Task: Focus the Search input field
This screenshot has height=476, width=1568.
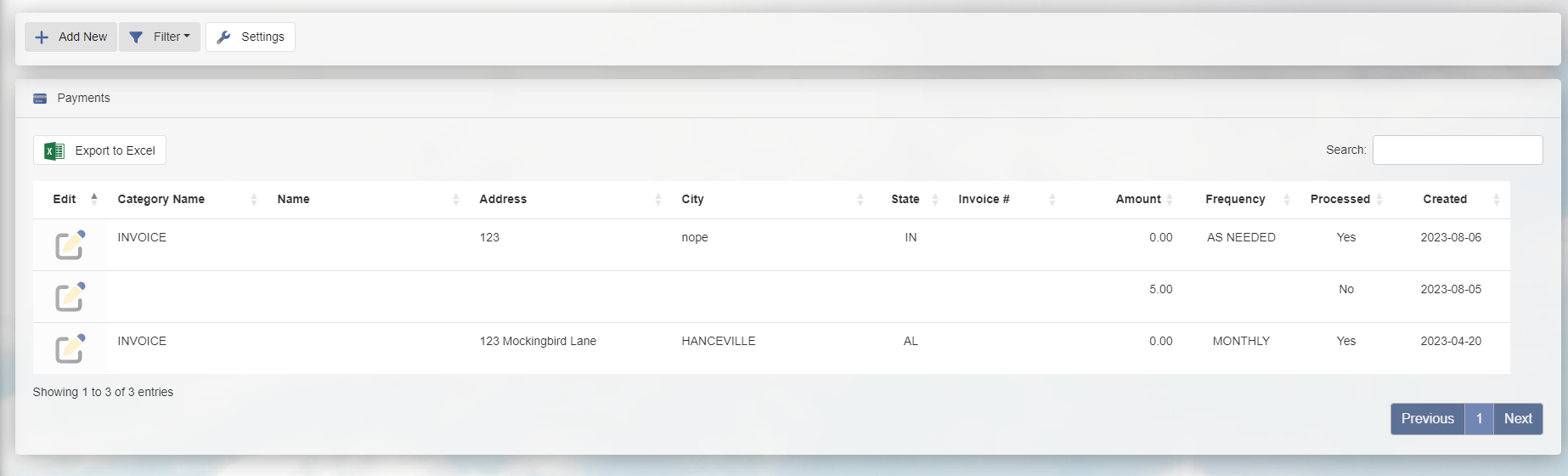Action: [x=1457, y=150]
